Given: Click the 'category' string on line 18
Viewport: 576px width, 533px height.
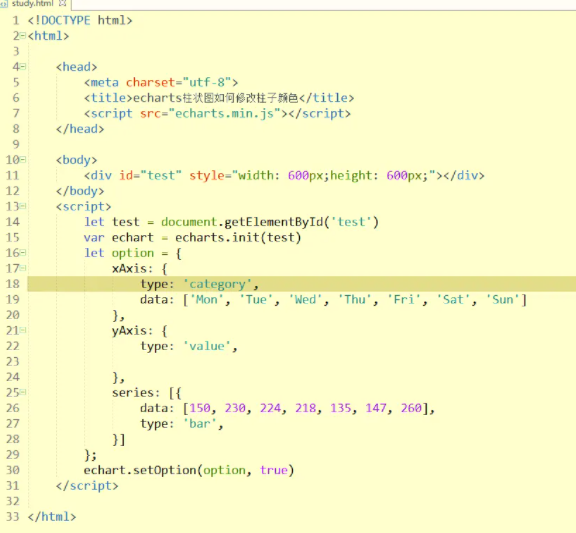Looking at the screenshot, I should [217, 284].
